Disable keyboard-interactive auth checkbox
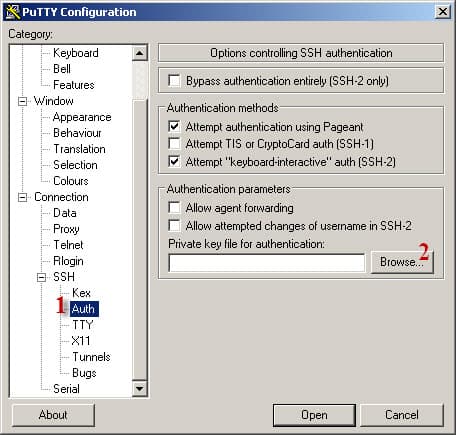 click(x=174, y=162)
